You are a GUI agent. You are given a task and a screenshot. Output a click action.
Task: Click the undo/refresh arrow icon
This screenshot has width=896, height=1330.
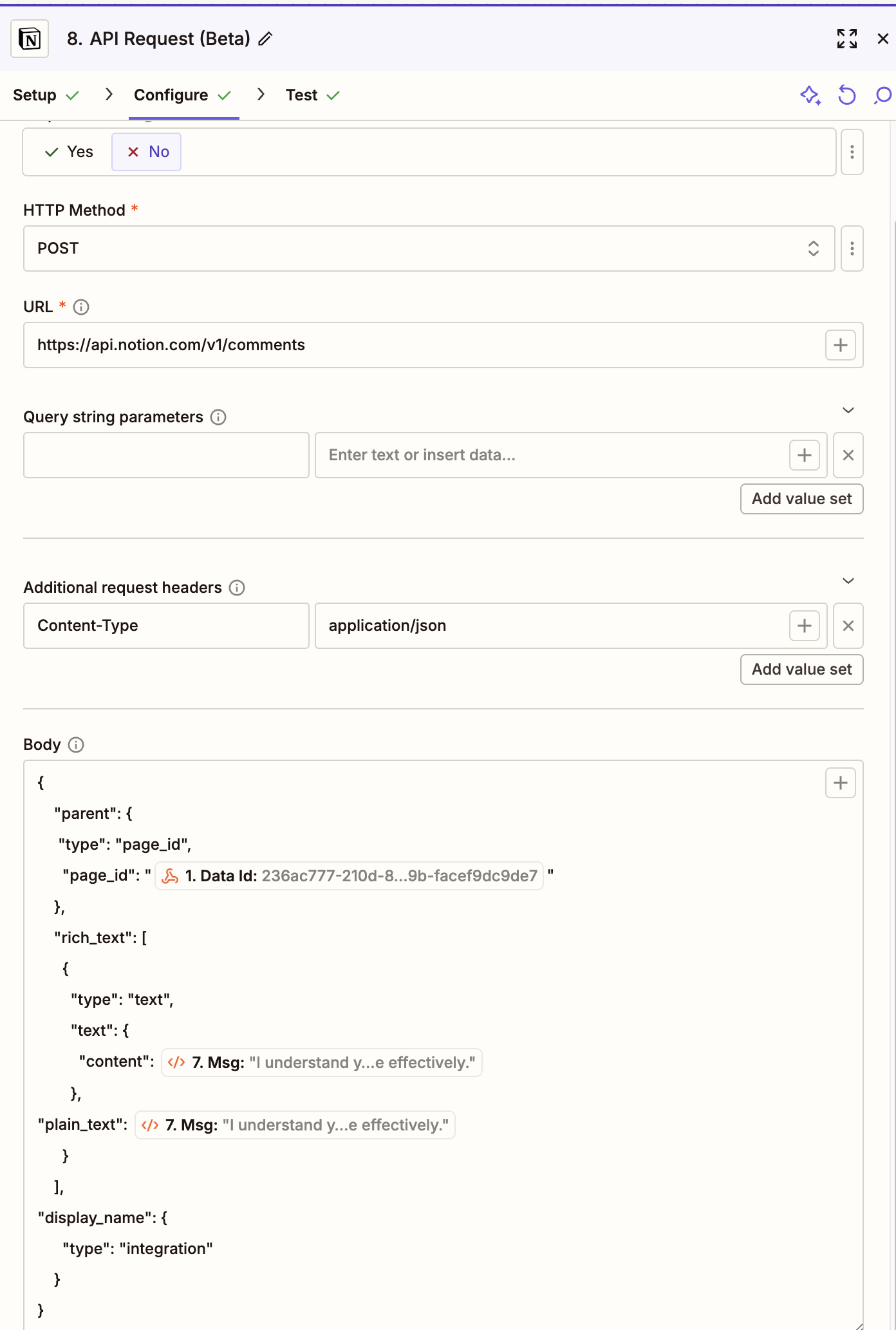[x=846, y=95]
